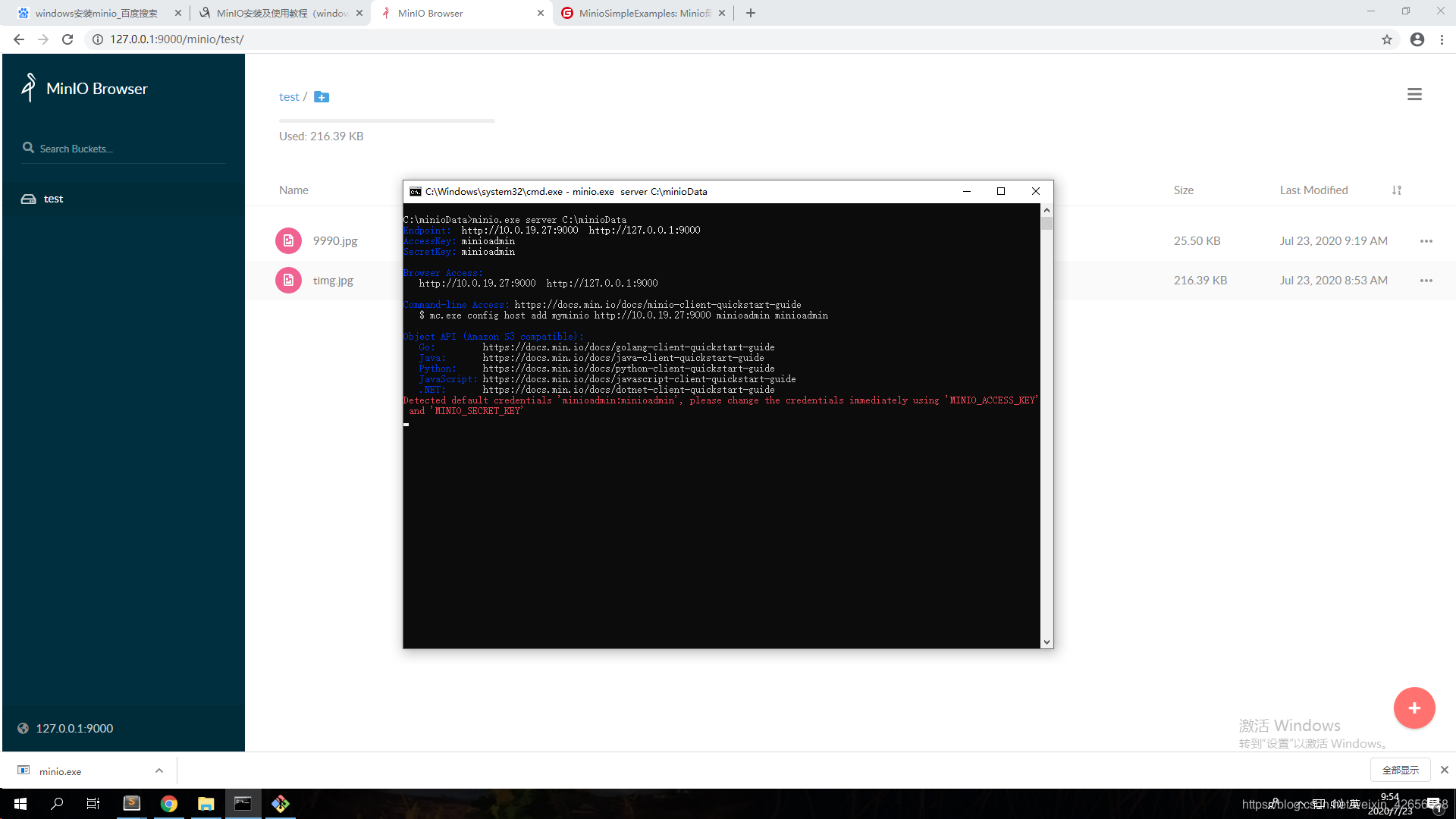Click the Chrome icon in taskbar
The height and width of the screenshot is (819, 1456).
pos(168,804)
